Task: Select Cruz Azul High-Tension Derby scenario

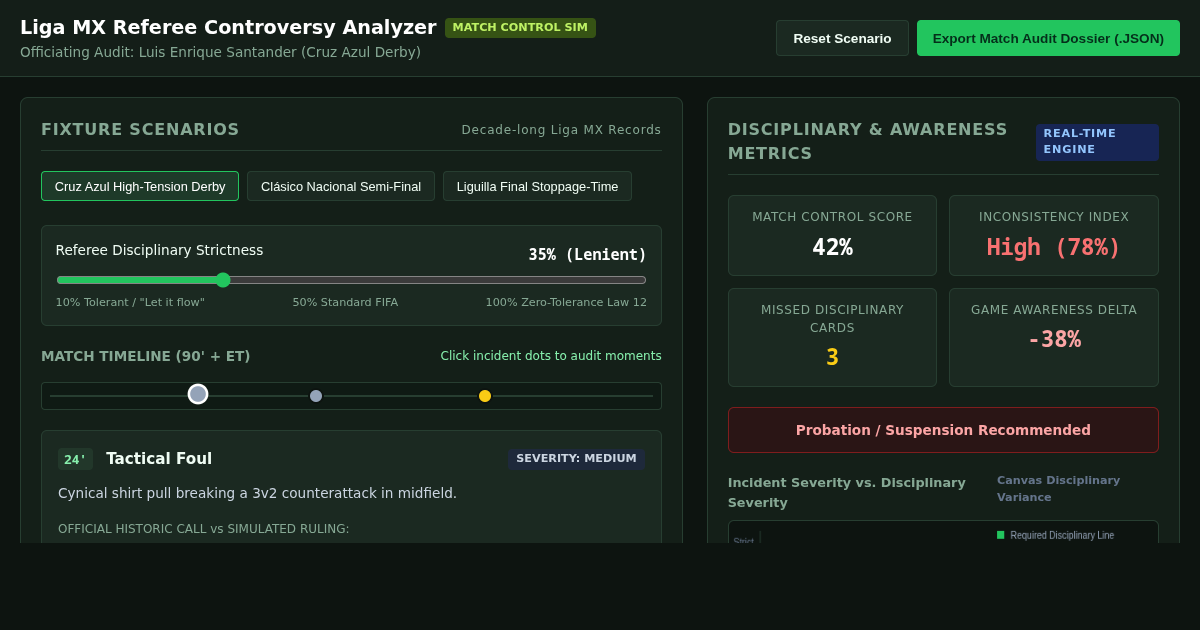Action: [140, 186]
